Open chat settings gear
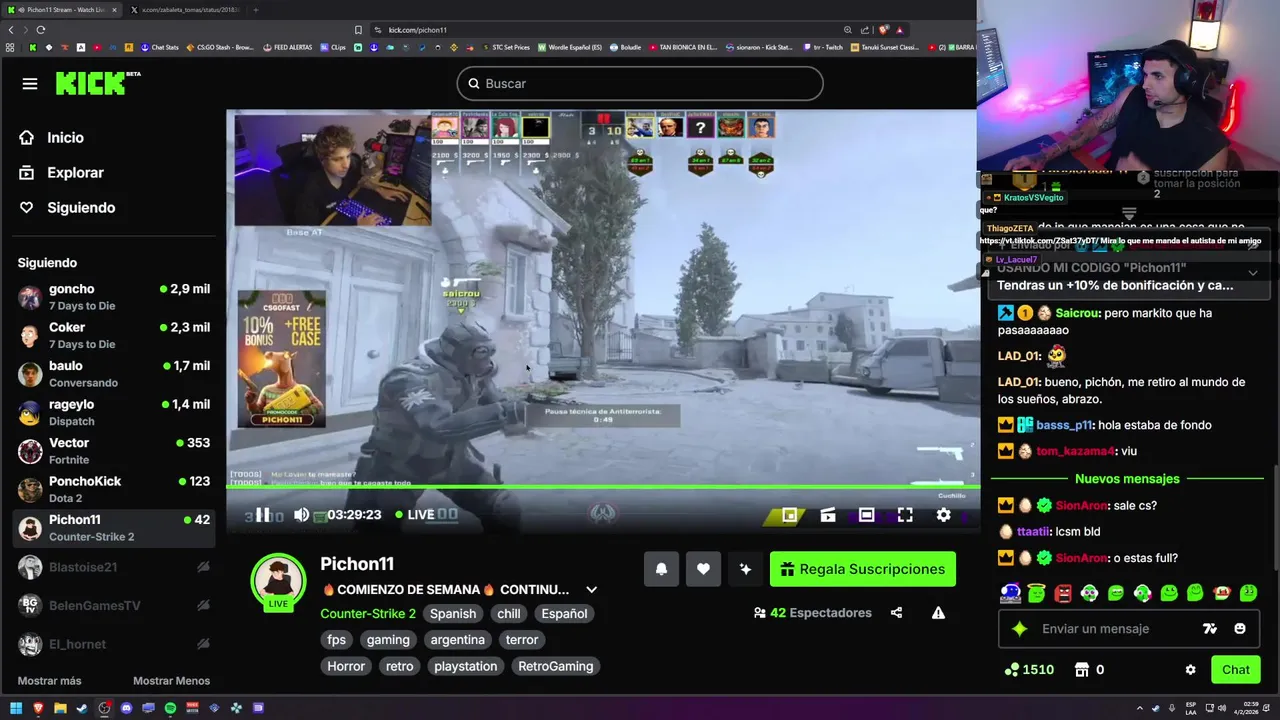The image size is (1280, 720). point(1190,670)
